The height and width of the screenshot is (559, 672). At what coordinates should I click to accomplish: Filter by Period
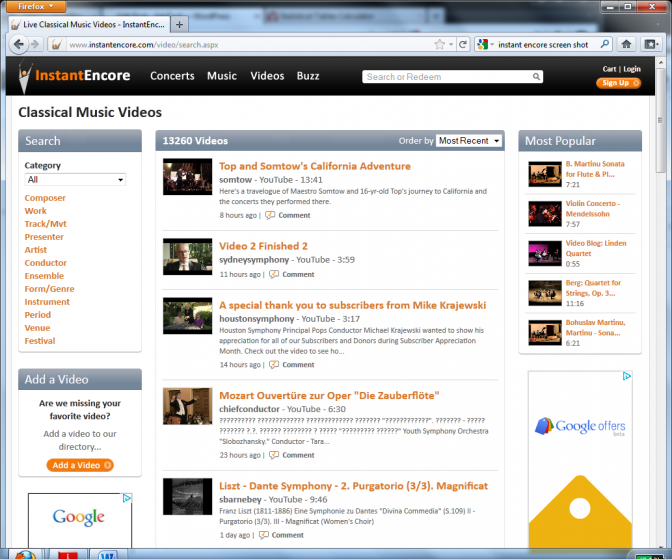[x=38, y=315]
